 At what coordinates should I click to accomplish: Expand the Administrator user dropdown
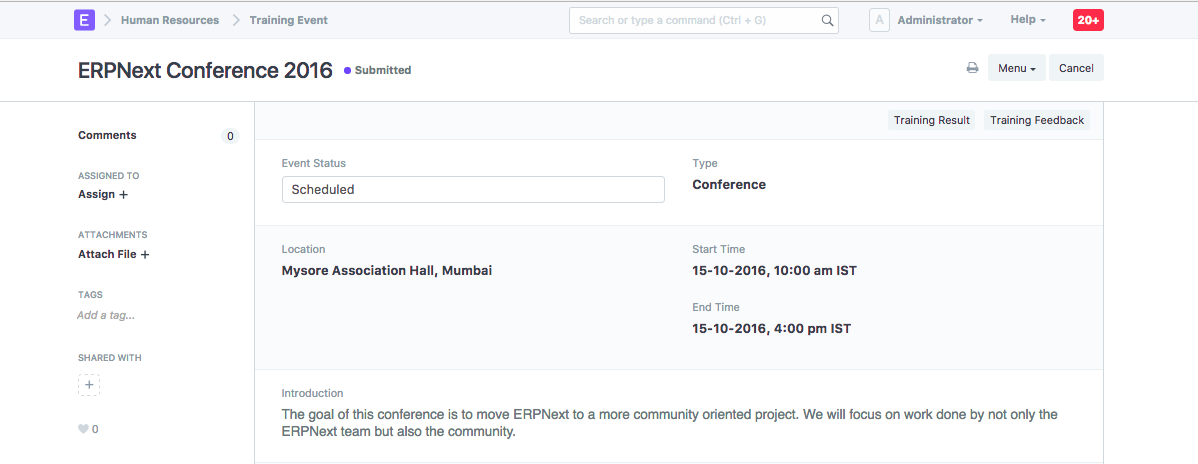coord(939,20)
